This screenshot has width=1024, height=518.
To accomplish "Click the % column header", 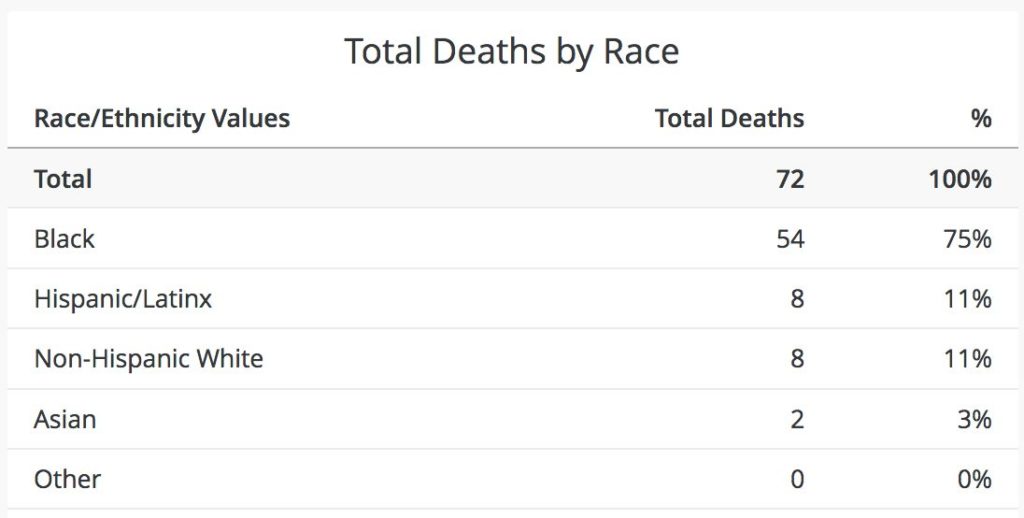I will [x=980, y=119].
